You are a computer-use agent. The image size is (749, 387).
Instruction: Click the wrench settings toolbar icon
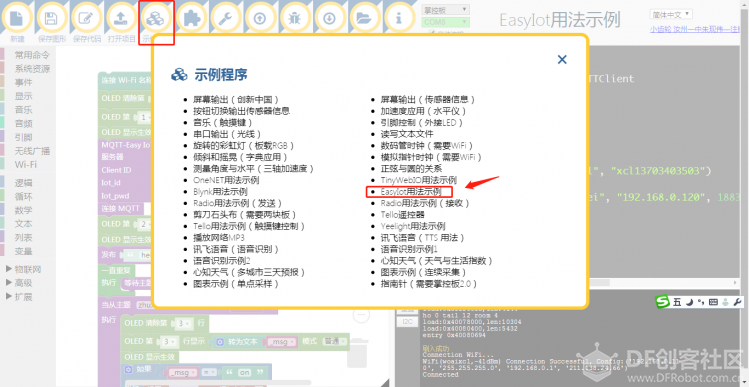point(225,18)
